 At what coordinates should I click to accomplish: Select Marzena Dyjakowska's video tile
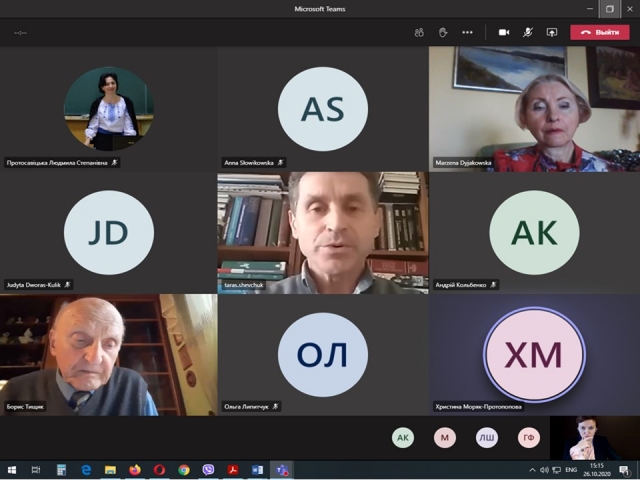point(534,109)
